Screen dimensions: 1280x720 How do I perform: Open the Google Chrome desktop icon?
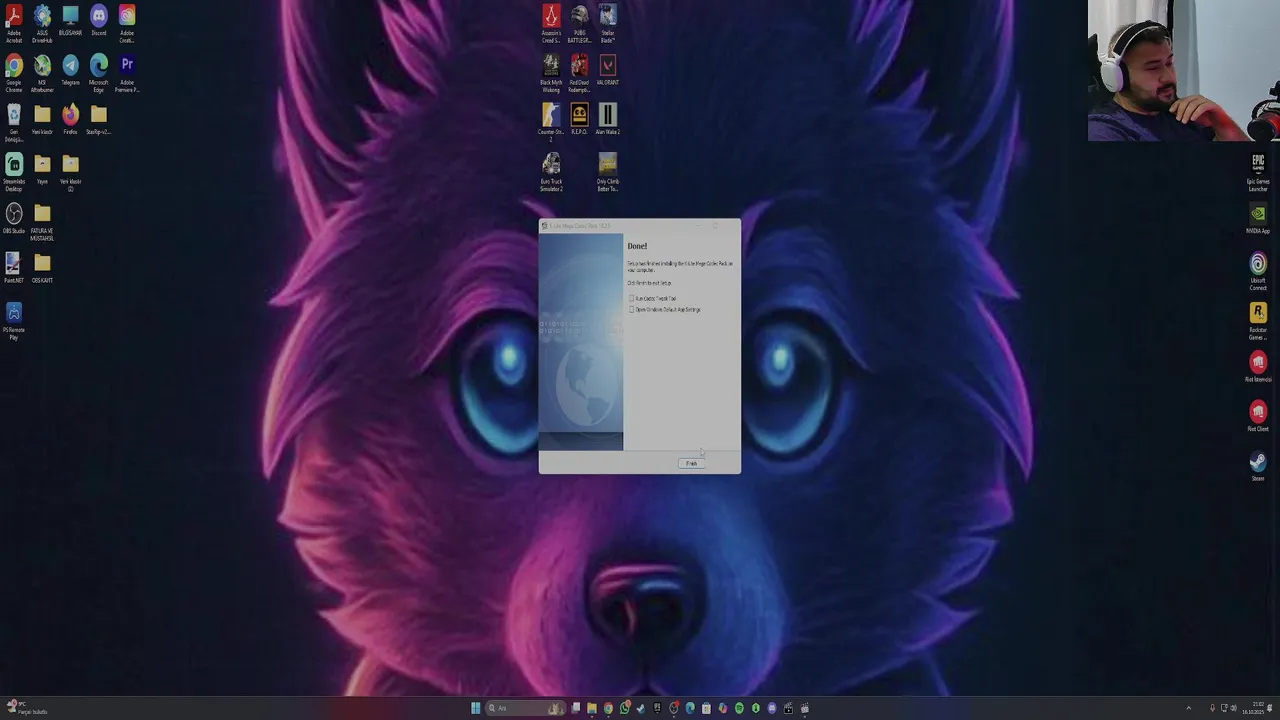coord(14,73)
